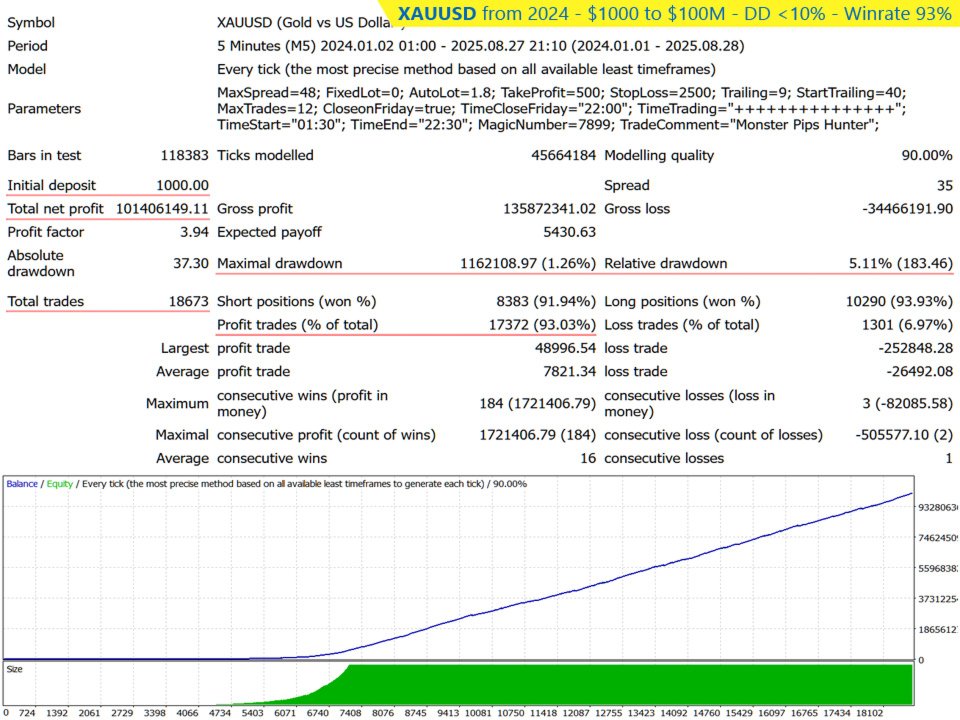Click the x-axis label 12087
960x720 pixels.
click(x=576, y=713)
